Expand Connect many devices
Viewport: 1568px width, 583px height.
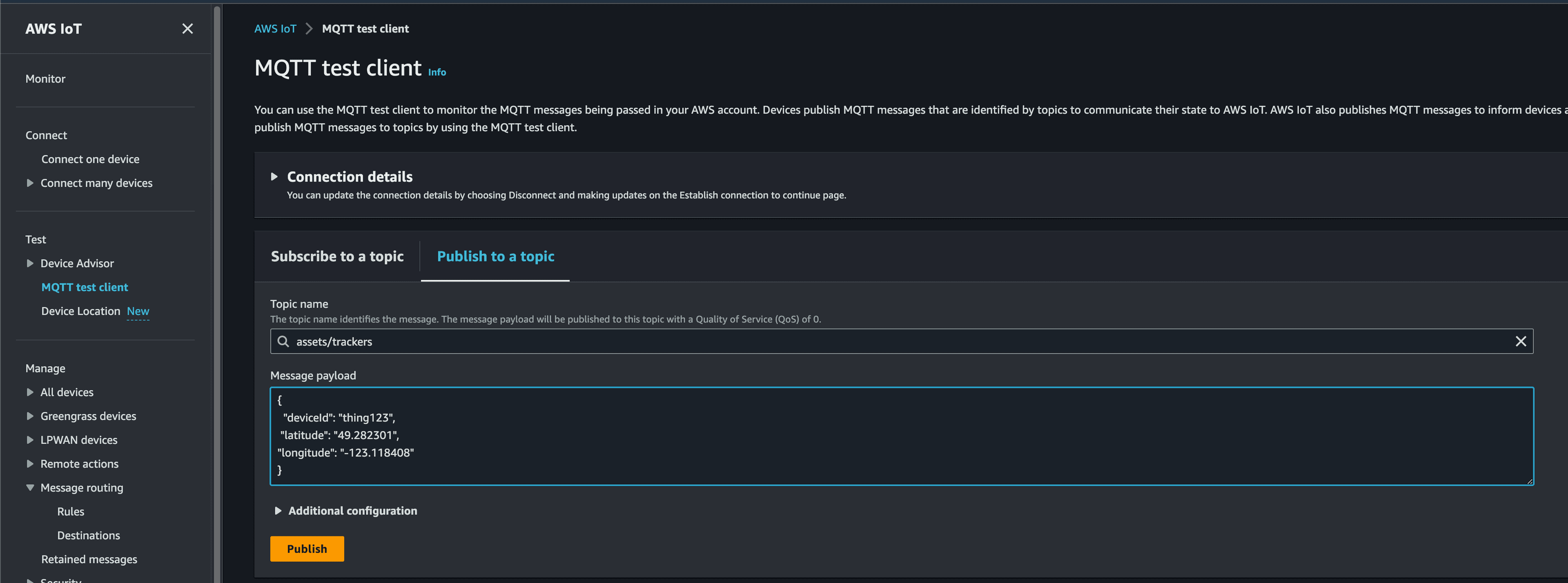click(30, 183)
